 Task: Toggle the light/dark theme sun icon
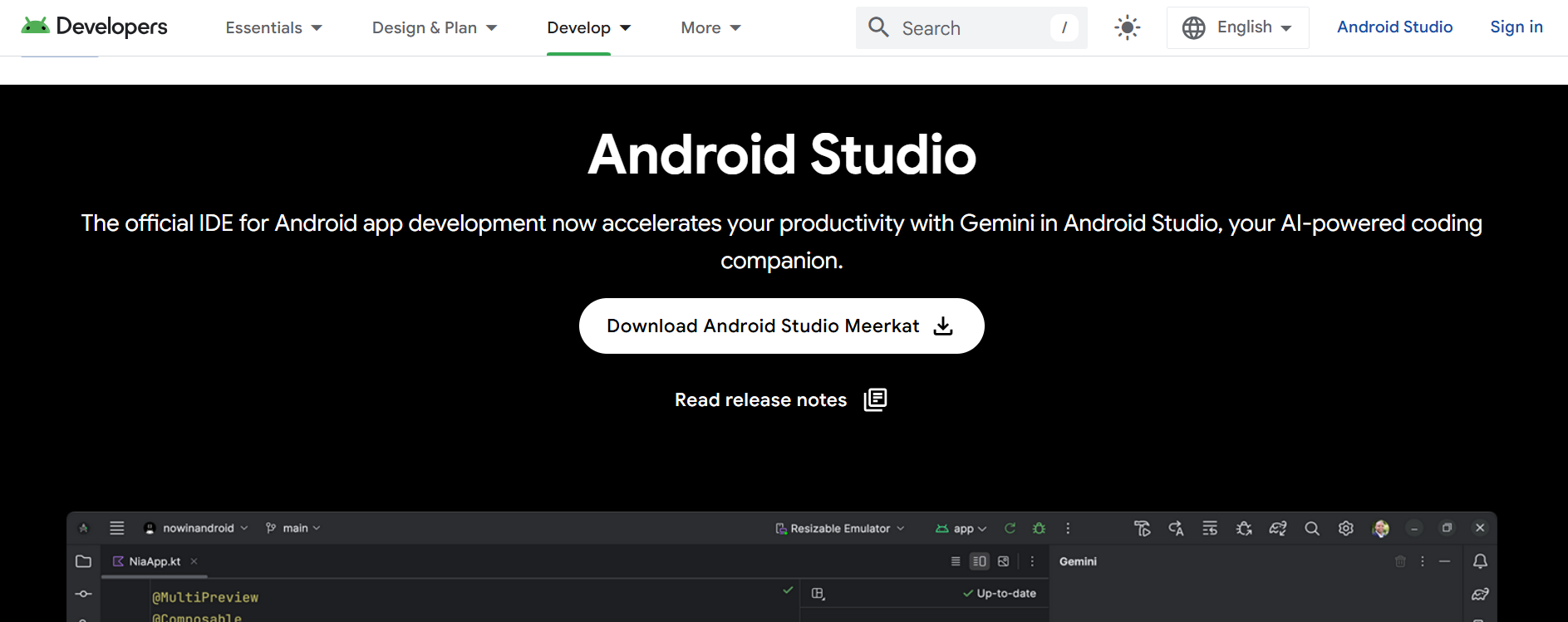(1127, 27)
